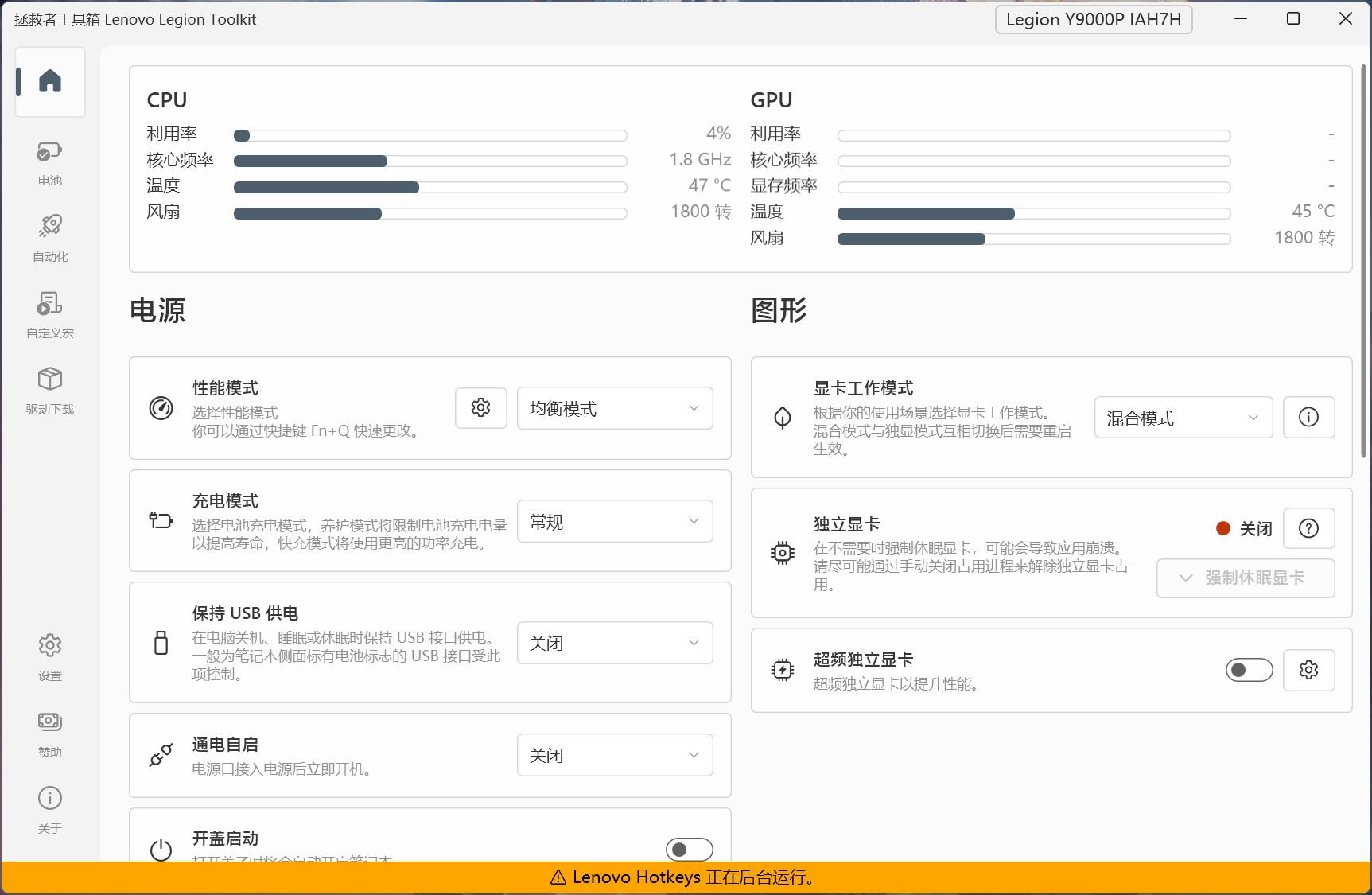Click the 保持 USB 供电 icon

pyautogui.click(x=161, y=642)
